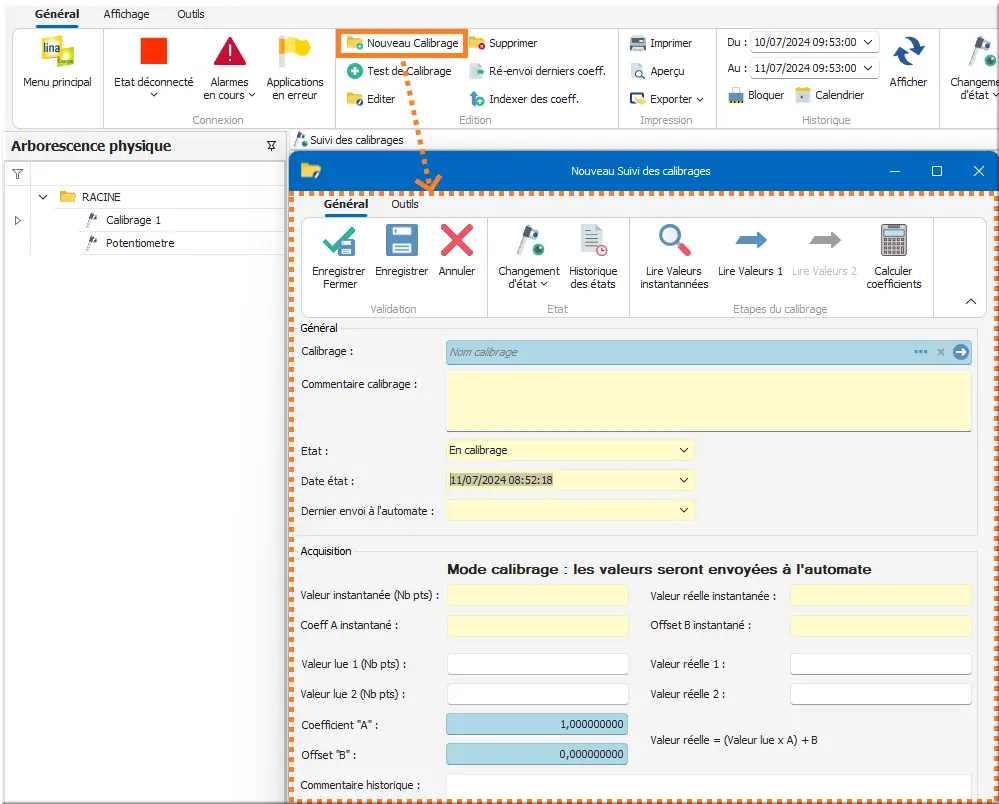Select the main Général ribbon tab

click(57, 14)
